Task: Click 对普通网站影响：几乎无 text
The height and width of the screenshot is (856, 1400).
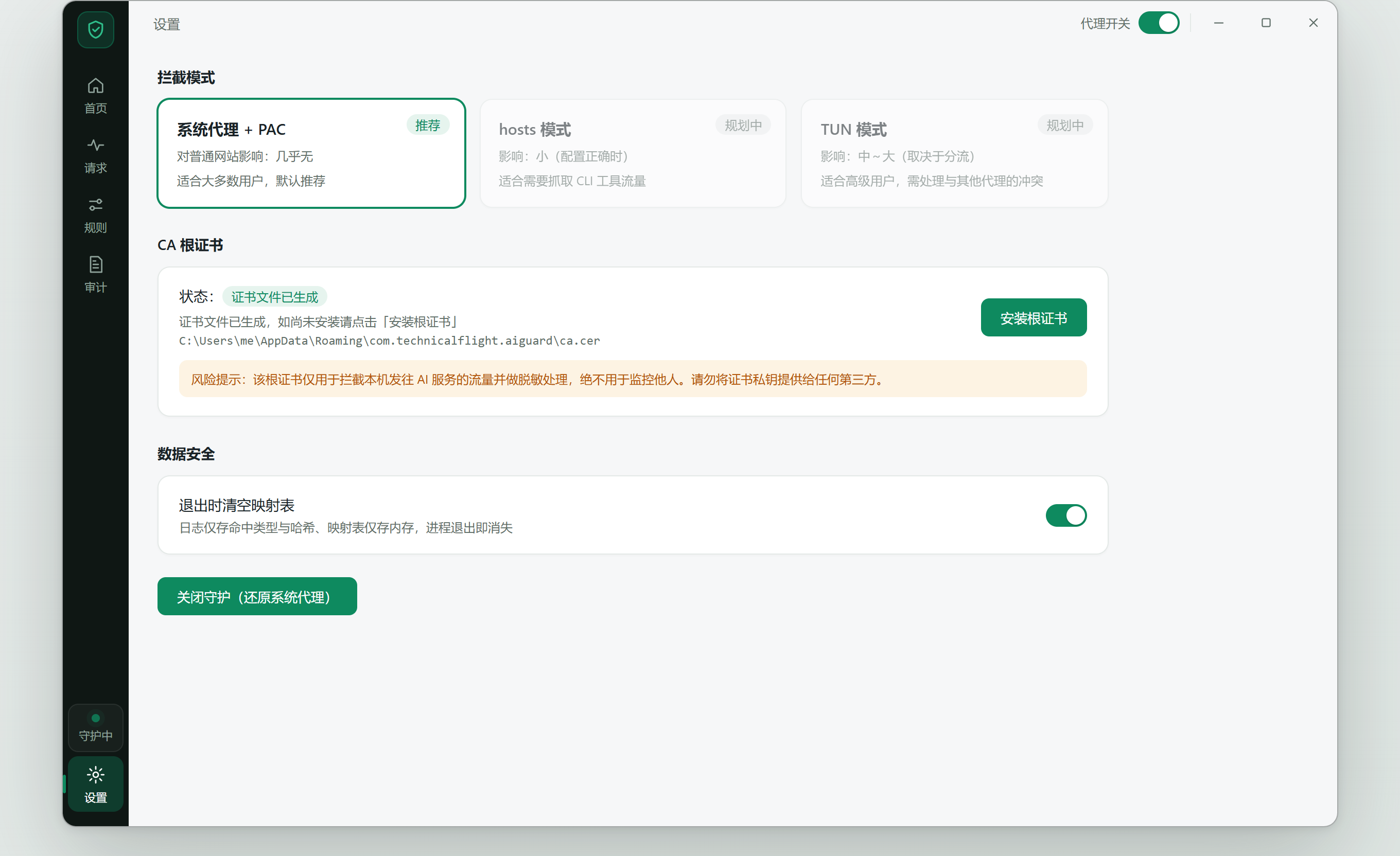Action: [x=245, y=156]
